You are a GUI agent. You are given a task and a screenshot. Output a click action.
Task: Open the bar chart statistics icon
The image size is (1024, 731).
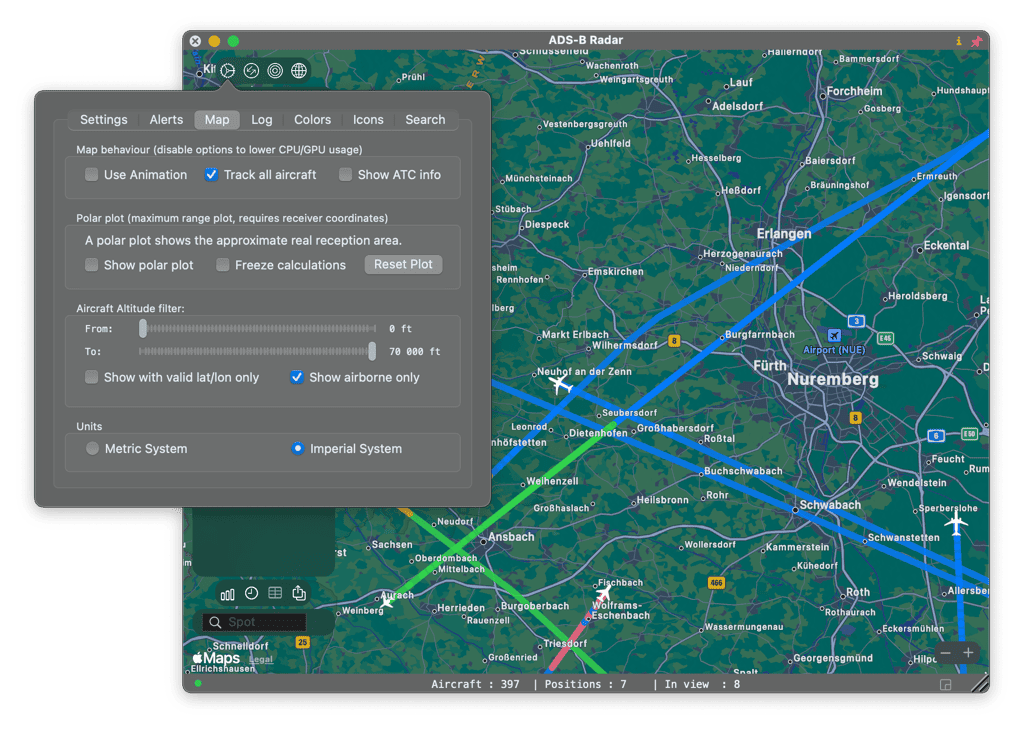tap(228, 592)
